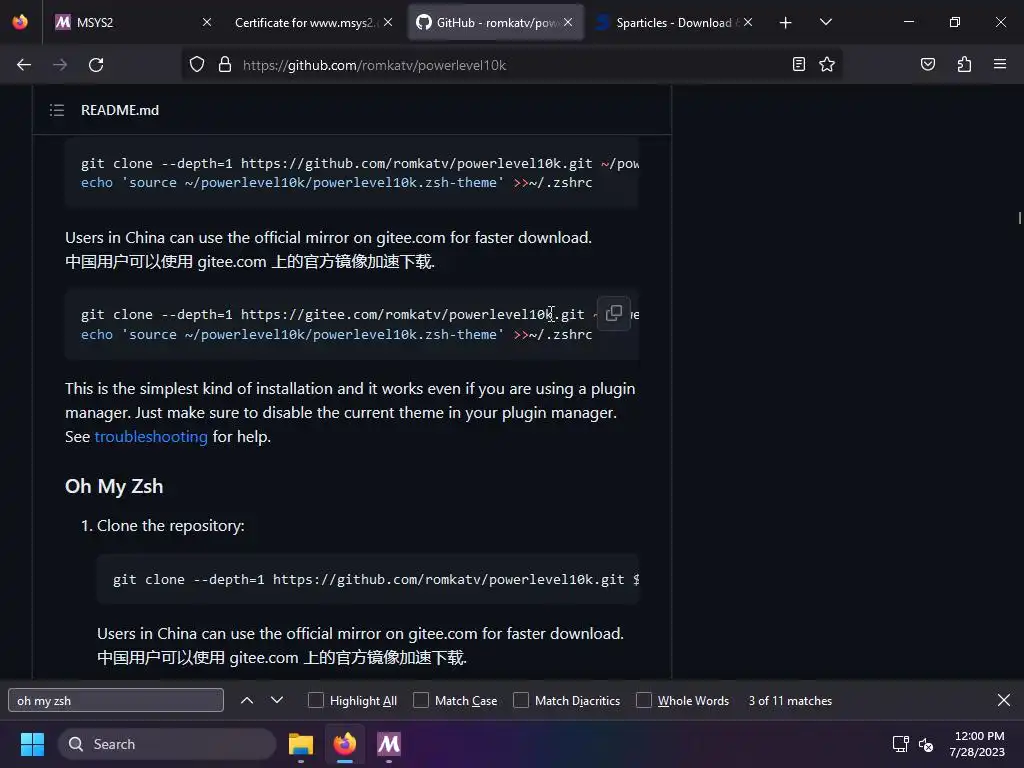
Task: Go back to the previous page
Action: 24,65
